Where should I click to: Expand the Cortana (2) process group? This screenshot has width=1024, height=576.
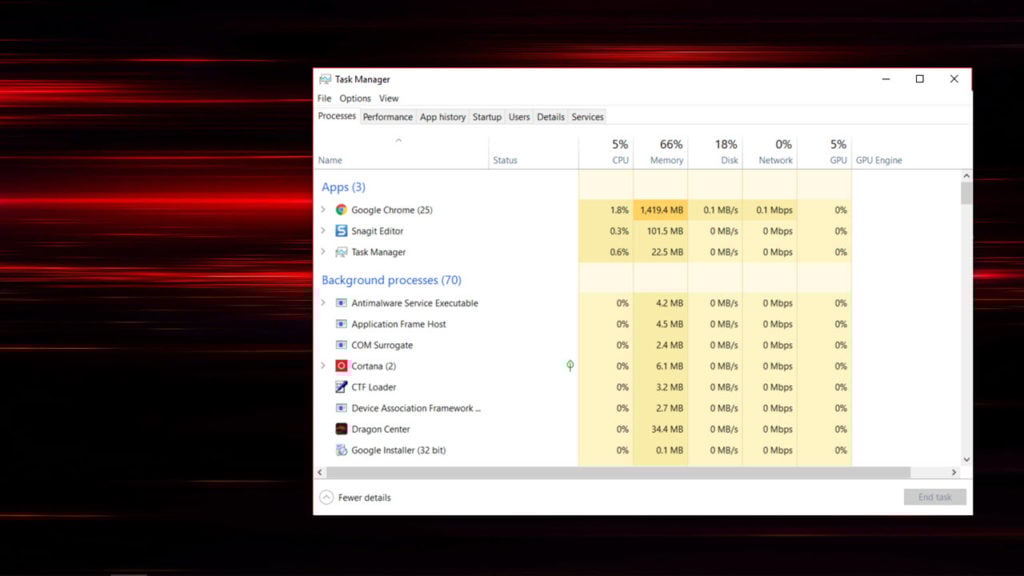pos(323,366)
